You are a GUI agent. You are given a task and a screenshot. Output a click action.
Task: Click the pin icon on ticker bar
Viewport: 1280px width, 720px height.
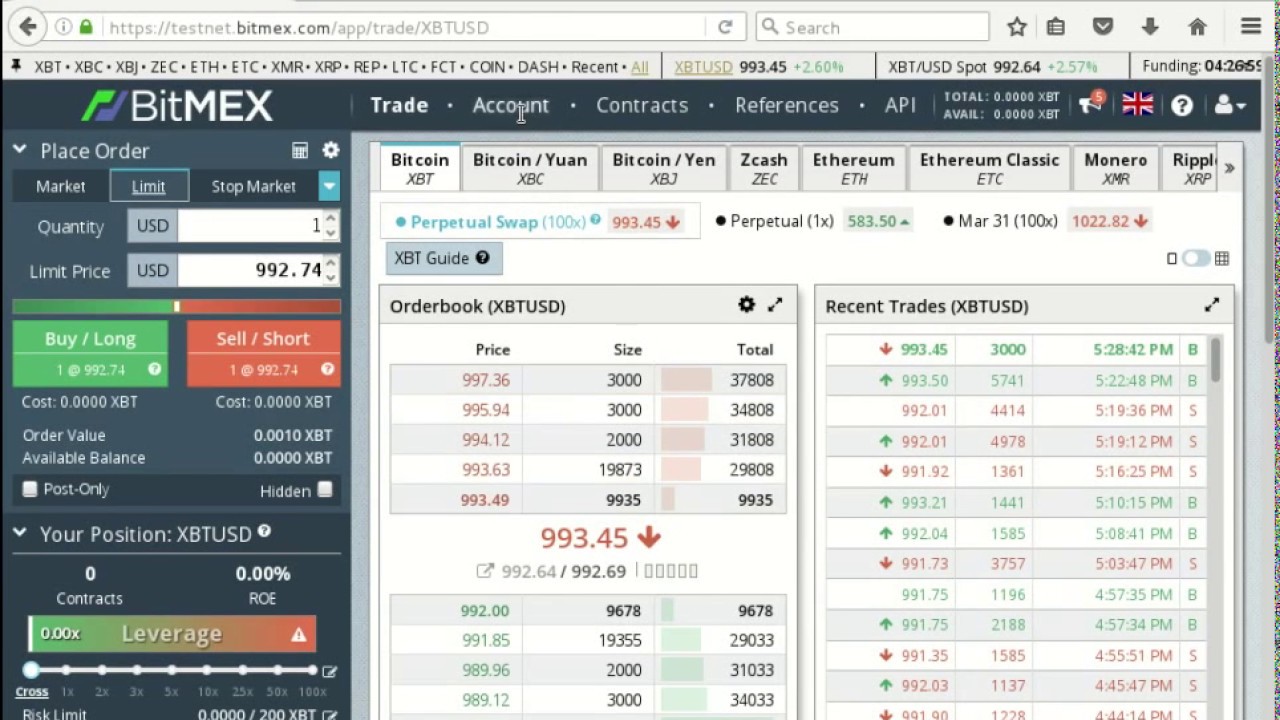16,67
